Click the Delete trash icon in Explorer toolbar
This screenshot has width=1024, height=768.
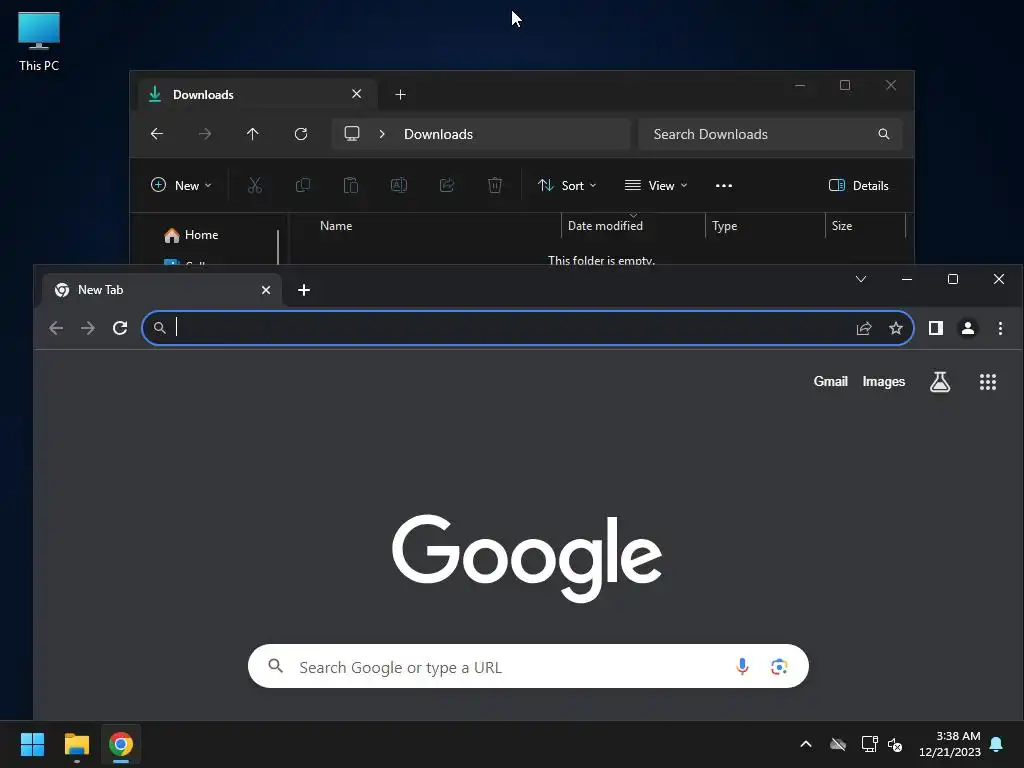495,185
